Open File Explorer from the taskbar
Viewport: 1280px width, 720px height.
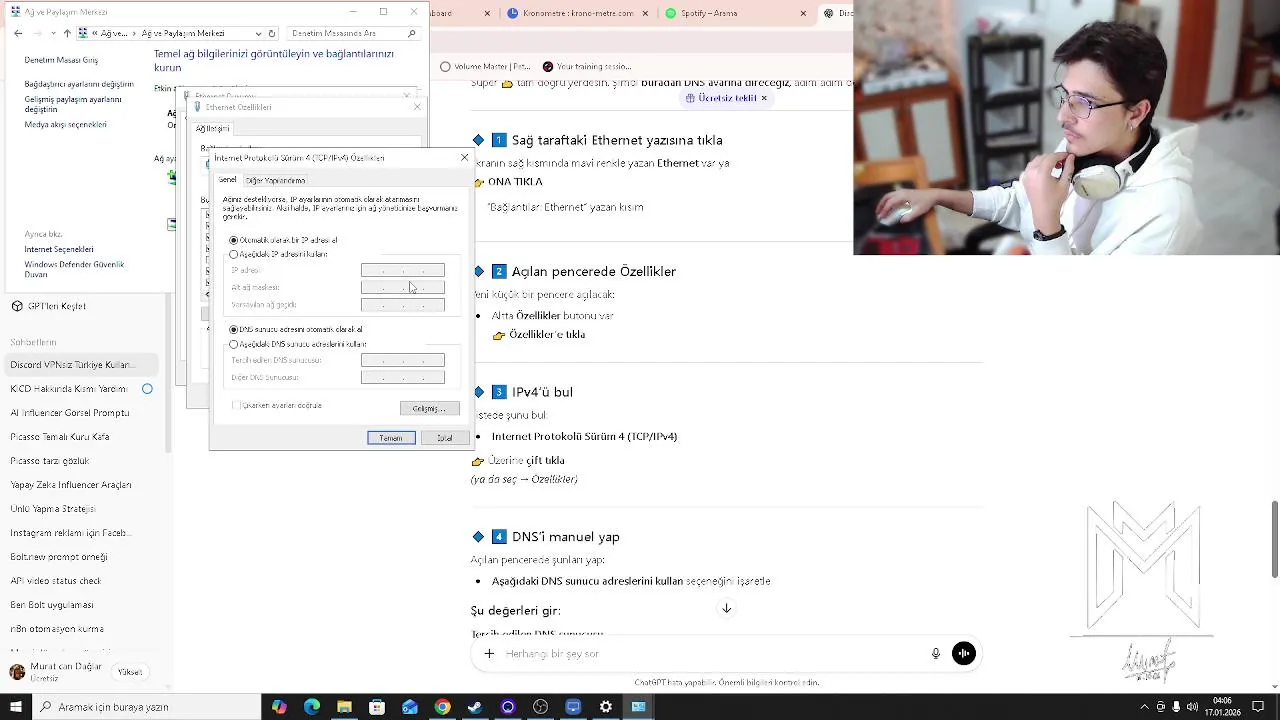coord(344,707)
